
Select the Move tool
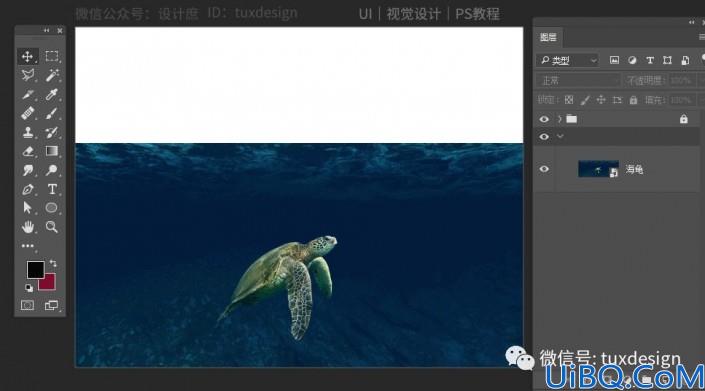pyautogui.click(x=27, y=57)
